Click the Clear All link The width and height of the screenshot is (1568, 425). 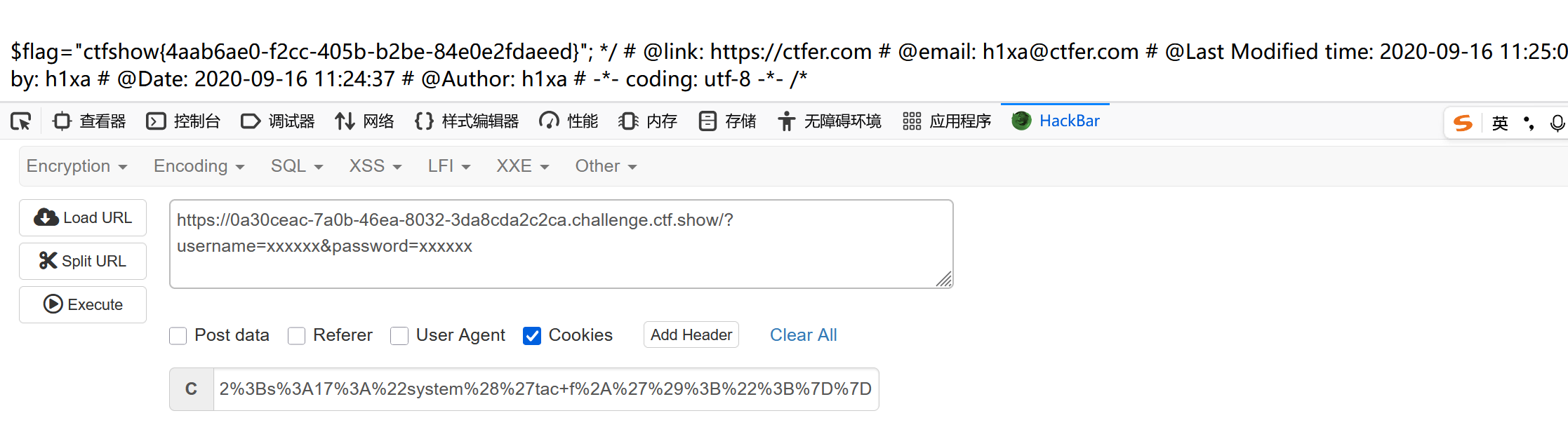(x=803, y=335)
